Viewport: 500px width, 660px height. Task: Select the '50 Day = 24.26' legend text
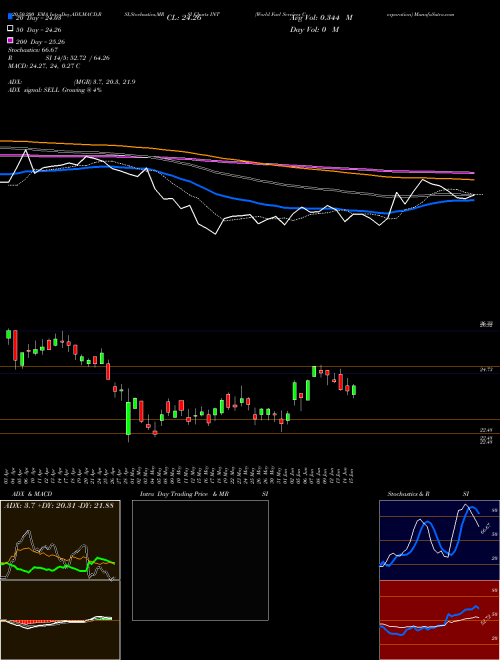[x=39, y=29]
